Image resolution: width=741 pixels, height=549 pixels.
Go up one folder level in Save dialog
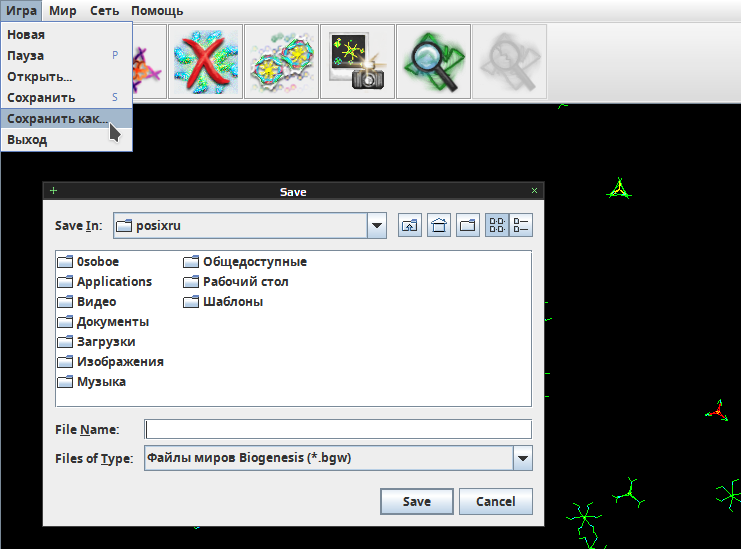[410, 225]
